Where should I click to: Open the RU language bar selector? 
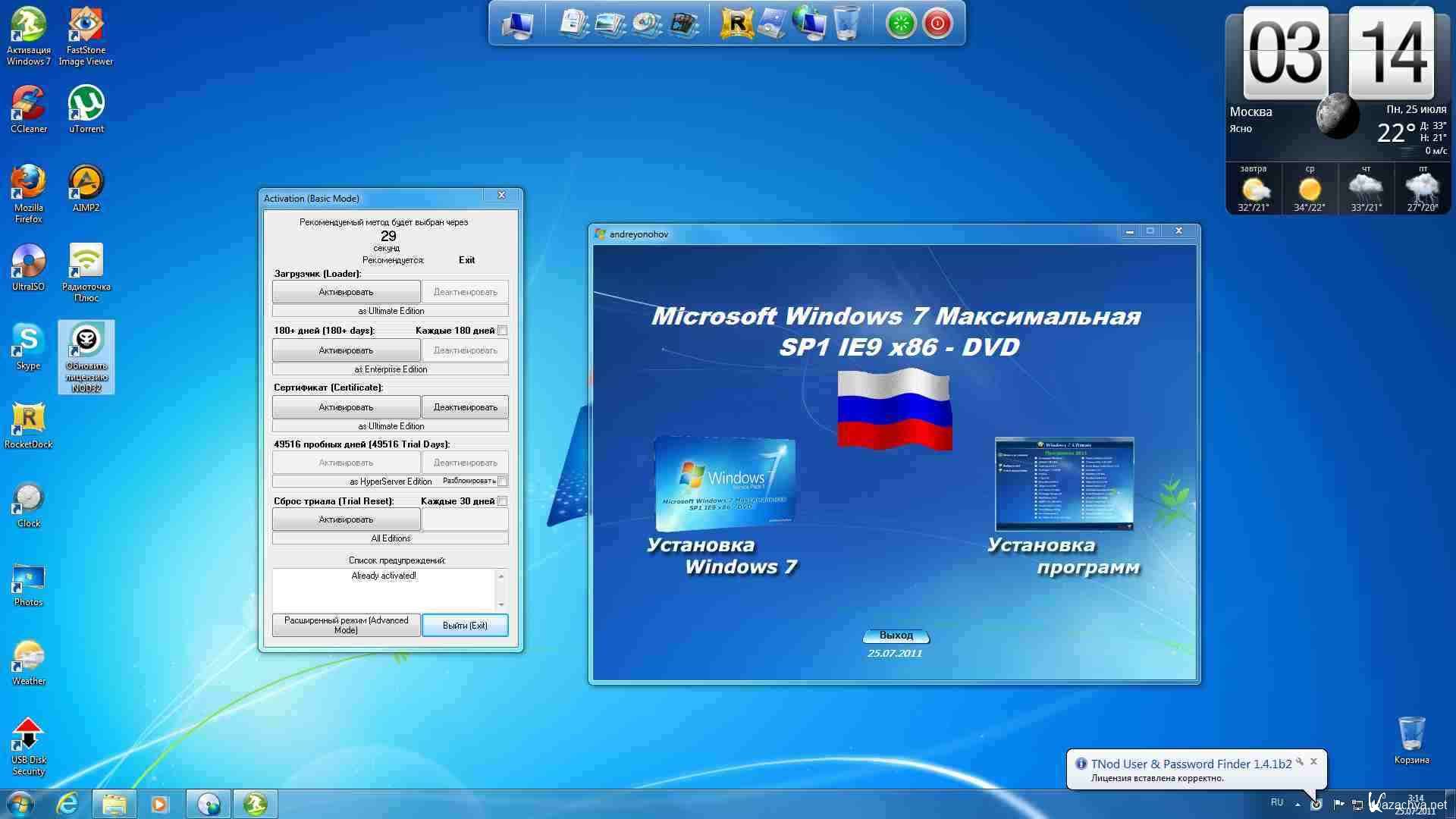[x=1277, y=802]
